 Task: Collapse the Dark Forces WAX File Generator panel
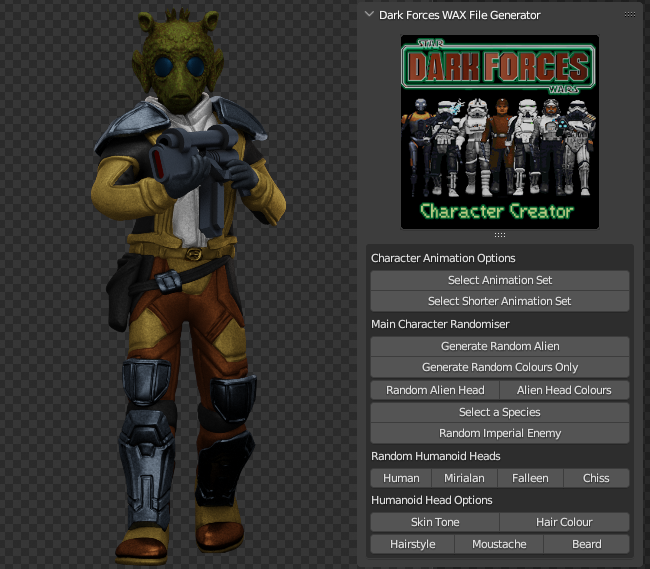pos(369,15)
